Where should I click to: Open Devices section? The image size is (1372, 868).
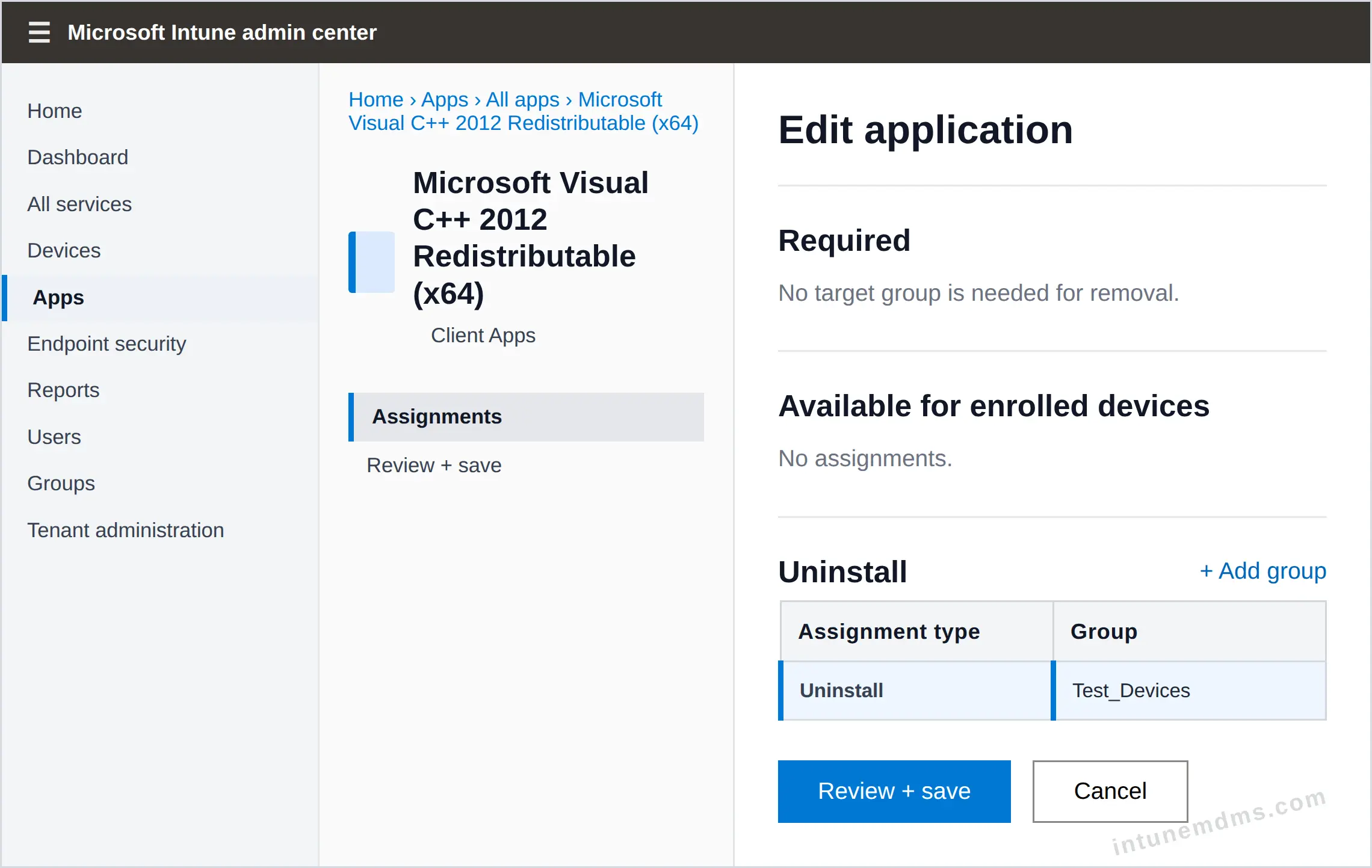64,250
